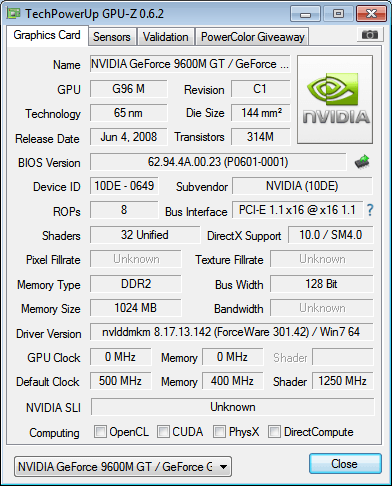The image size is (392, 486).
Task: Open the PowerColor Giveaway tab
Action: click(253, 37)
